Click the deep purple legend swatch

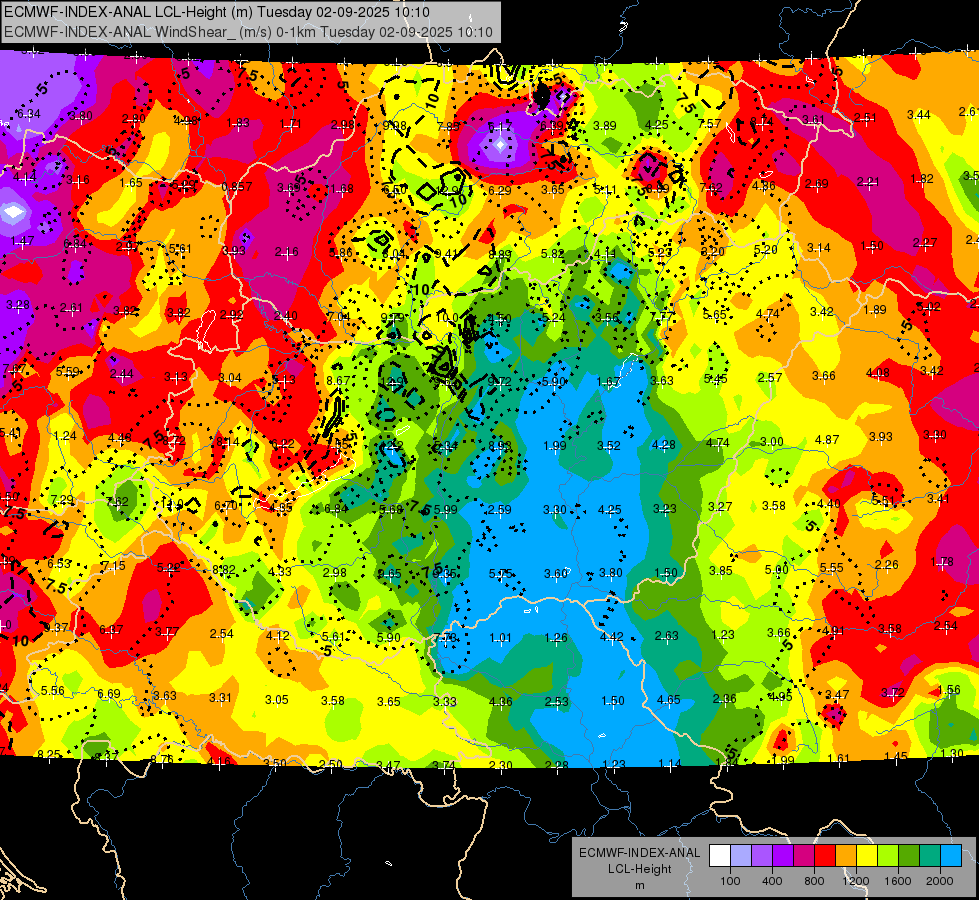783,856
